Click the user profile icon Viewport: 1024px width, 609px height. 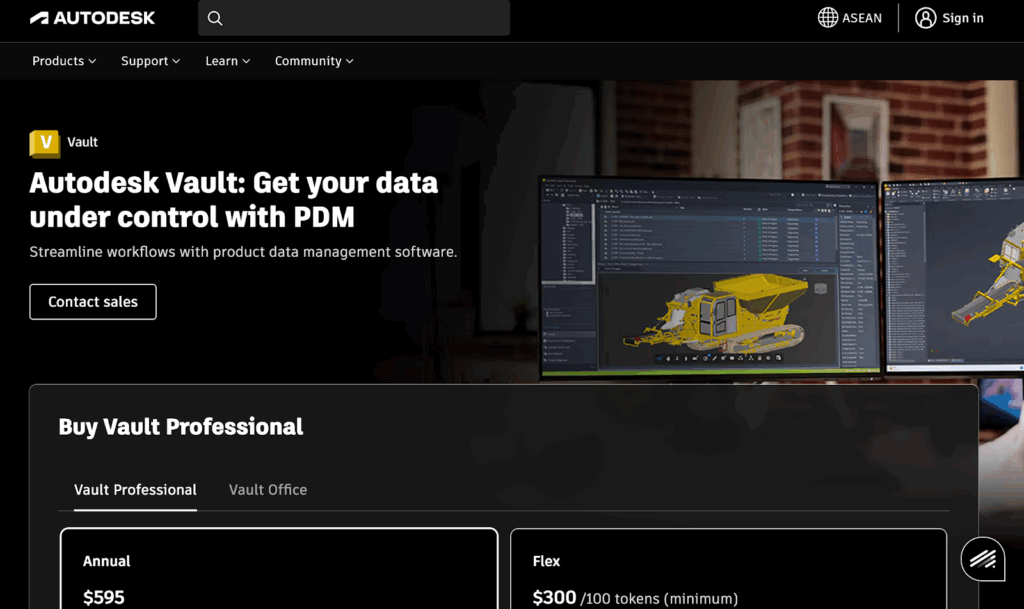click(926, 18)
